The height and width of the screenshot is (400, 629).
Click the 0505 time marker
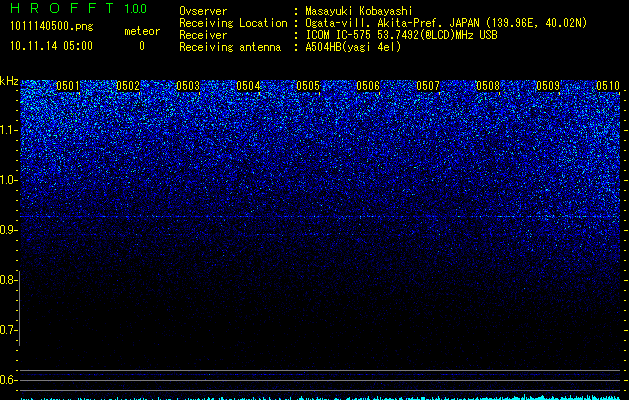coord(308,86)
